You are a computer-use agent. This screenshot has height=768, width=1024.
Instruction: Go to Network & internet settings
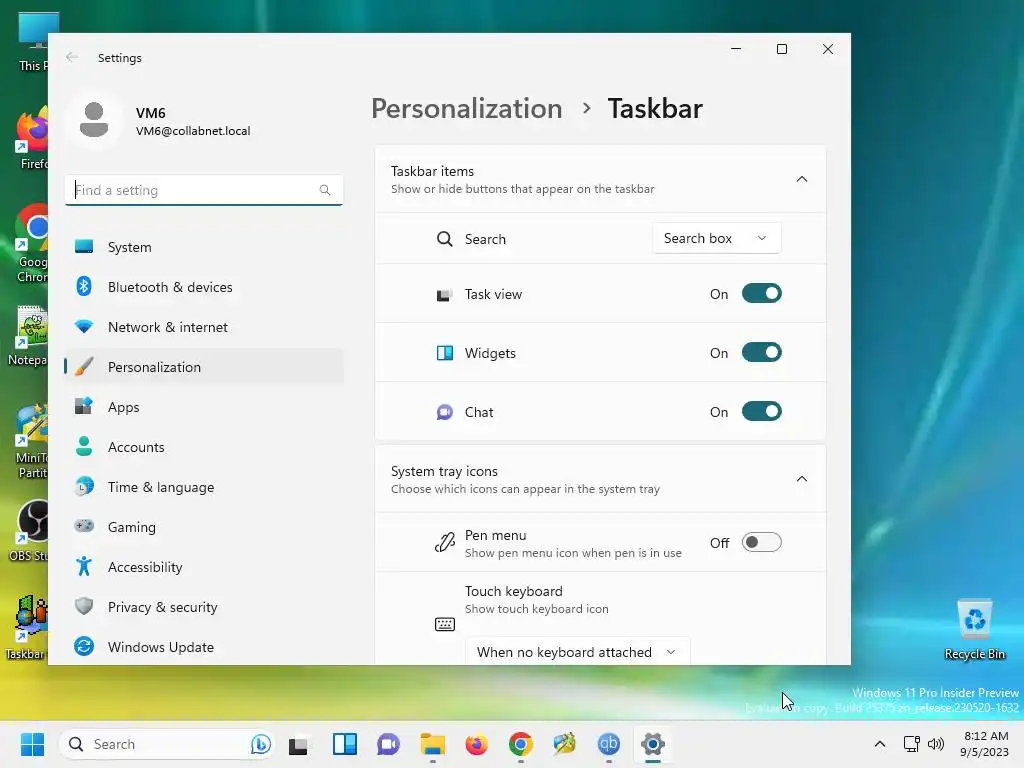pos(204,327)
